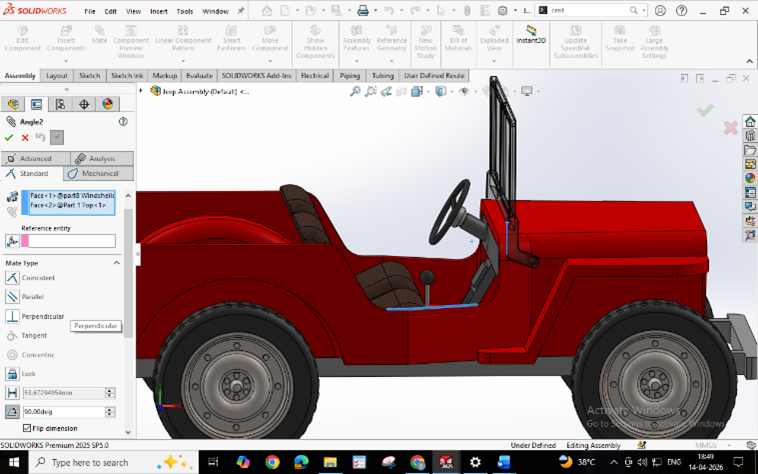This screenshot has height=474, width=758.
Task: Open SOLIDWORKS Resources home icon in task pane
Action: click(750, 121)
